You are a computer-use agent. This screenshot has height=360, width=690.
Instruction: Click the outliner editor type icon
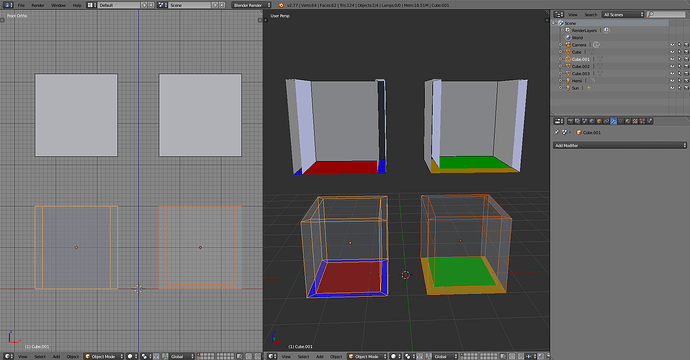point(558,15)
